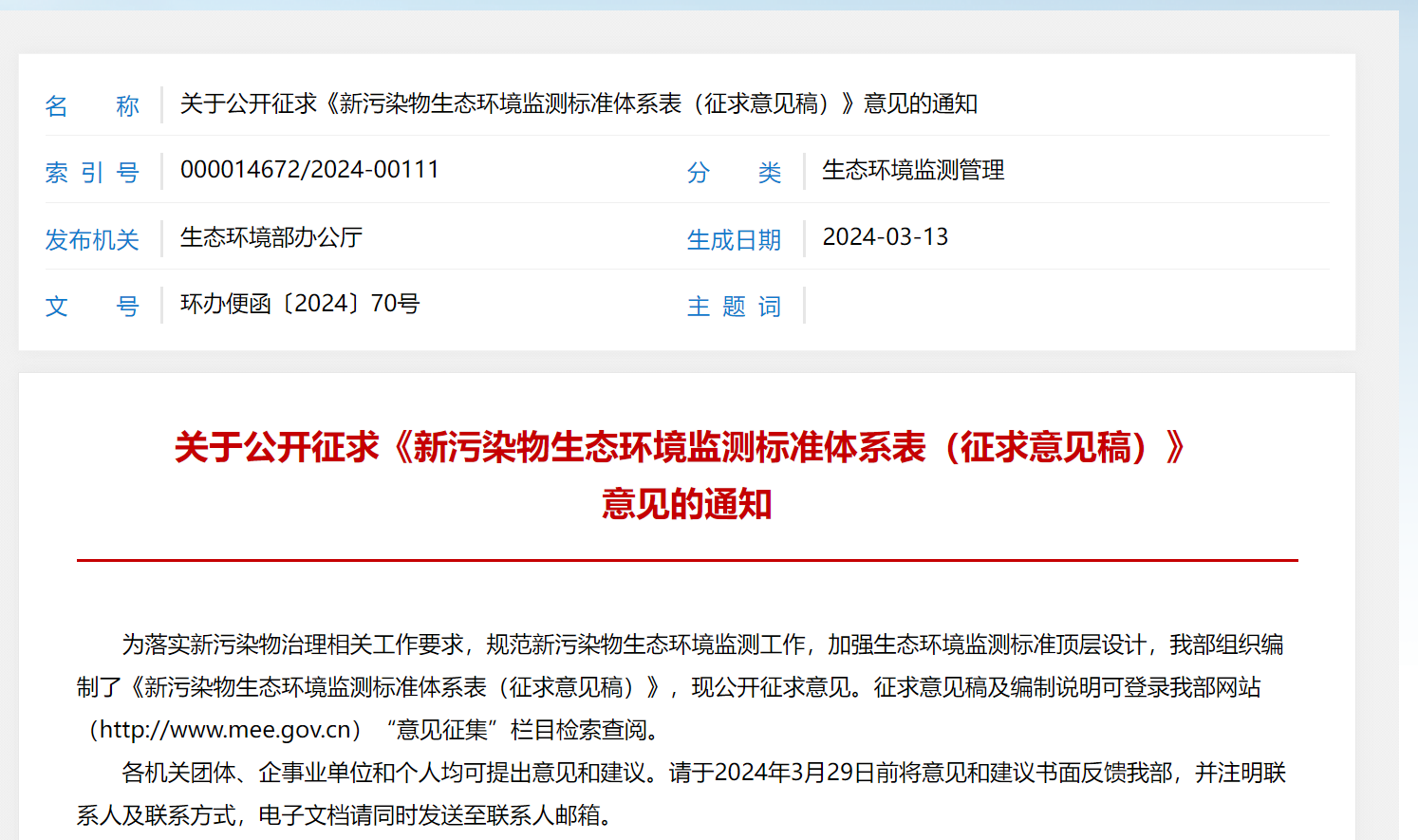Click the 分类 label
The width and height of the screenshot is (1418, 840).
(734, 172)
